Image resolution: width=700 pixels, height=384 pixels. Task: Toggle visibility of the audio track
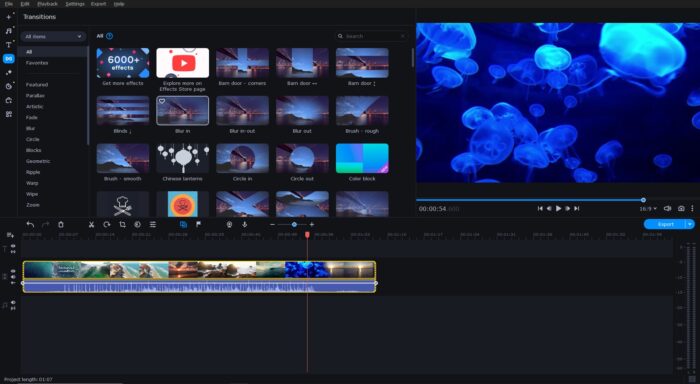[x=13, y=302]
